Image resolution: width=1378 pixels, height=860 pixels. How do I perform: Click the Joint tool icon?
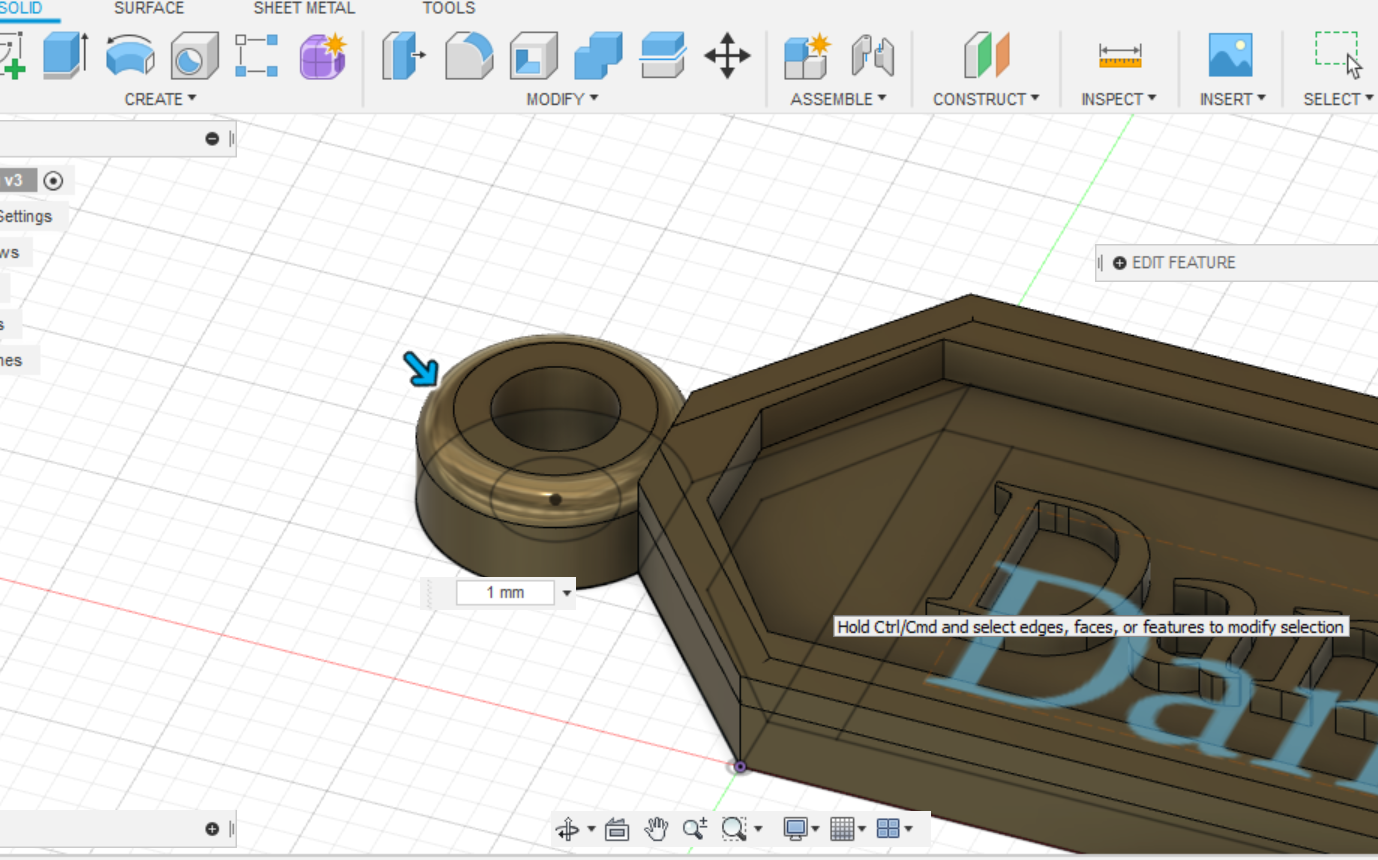pyautogui.click(x=872, y=56)
